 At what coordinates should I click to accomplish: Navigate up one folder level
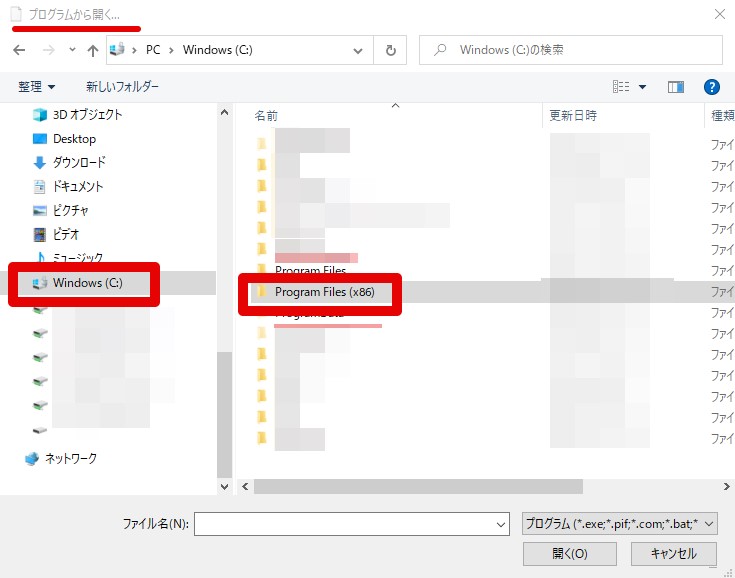93,50
